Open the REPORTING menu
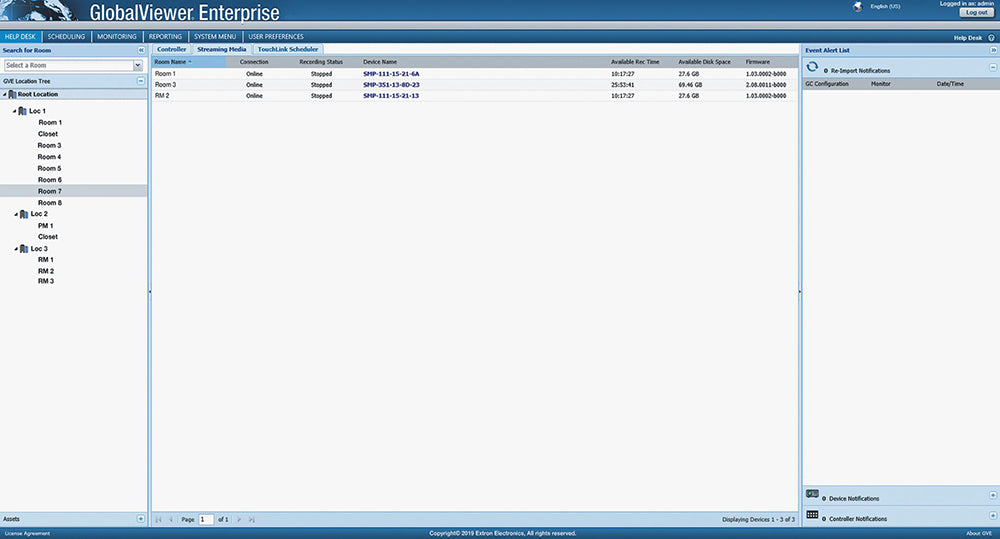This screenshot has width=1000, height=539. 165,37
